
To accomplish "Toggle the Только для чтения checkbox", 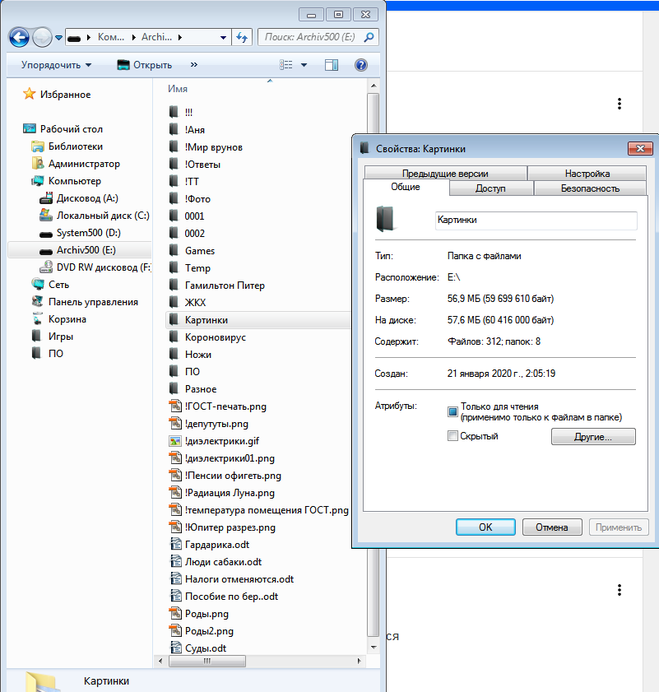I will pyautogui.click(x=453, y=411).
